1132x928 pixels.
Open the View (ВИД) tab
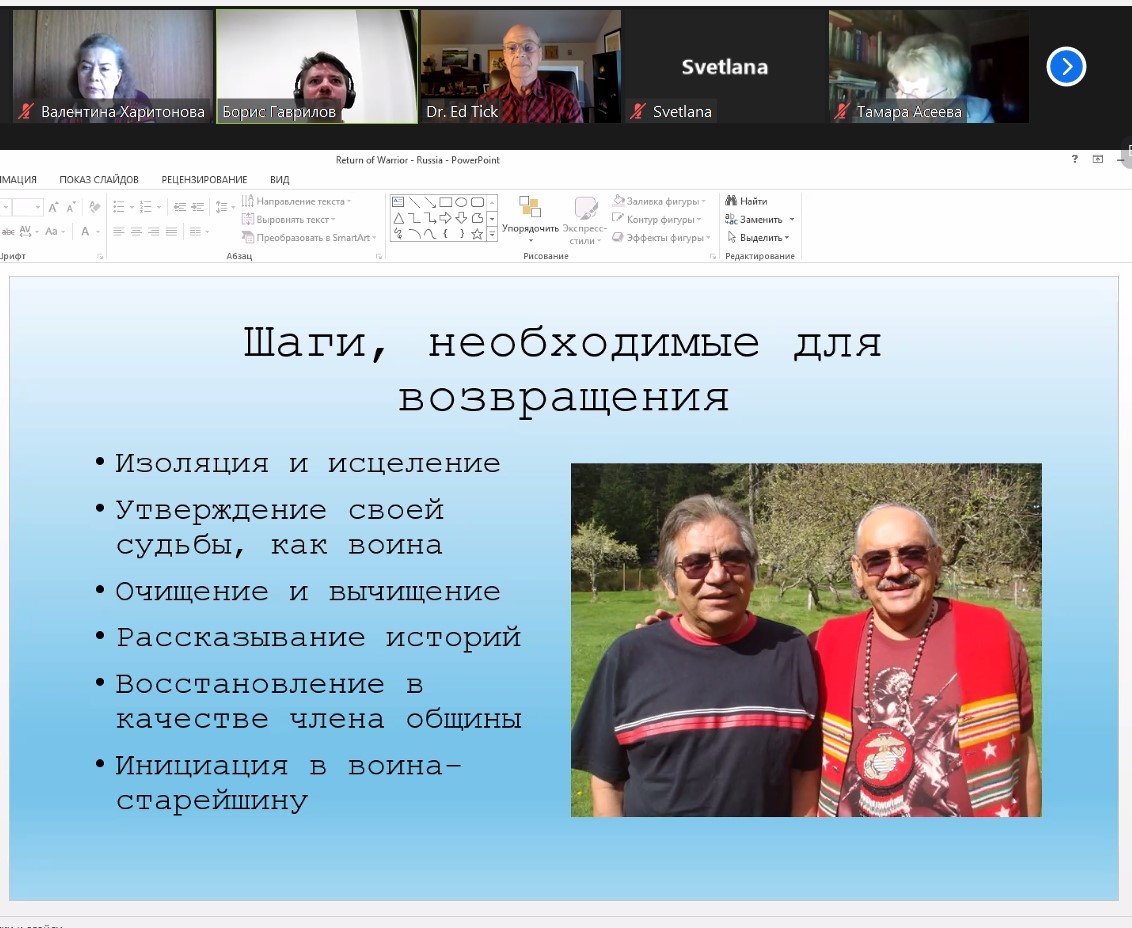pos(280,180)
